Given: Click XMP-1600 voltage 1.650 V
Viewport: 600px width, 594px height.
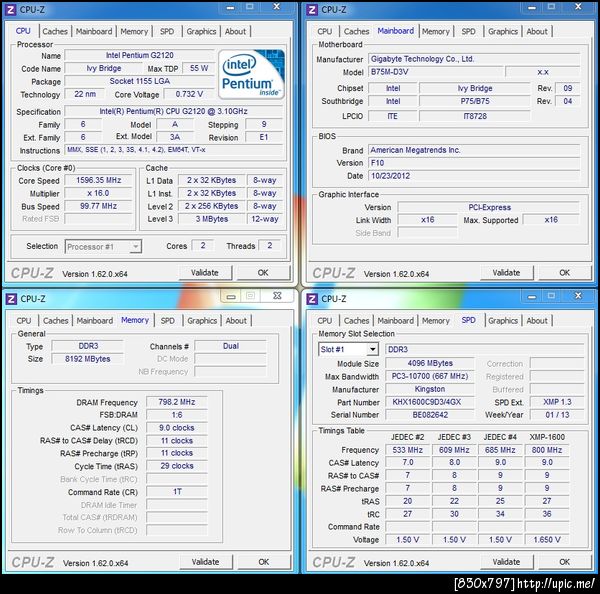Looking at the screenshot, I should click(547, 540).
